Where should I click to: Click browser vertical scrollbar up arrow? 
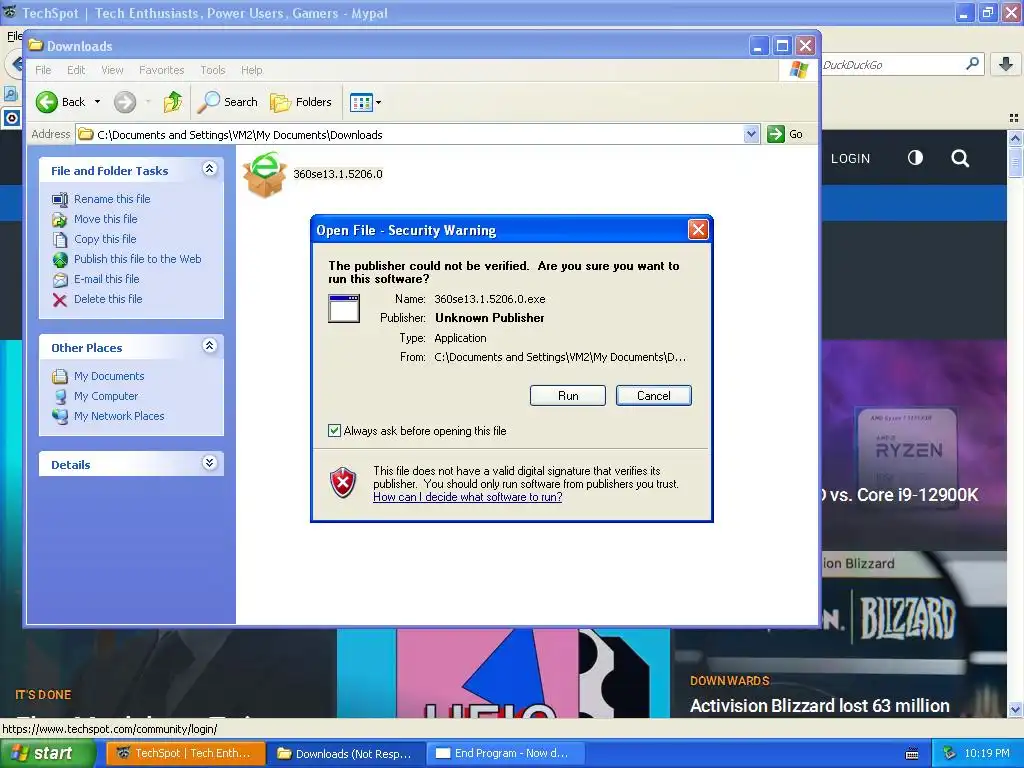(1015, 138)
